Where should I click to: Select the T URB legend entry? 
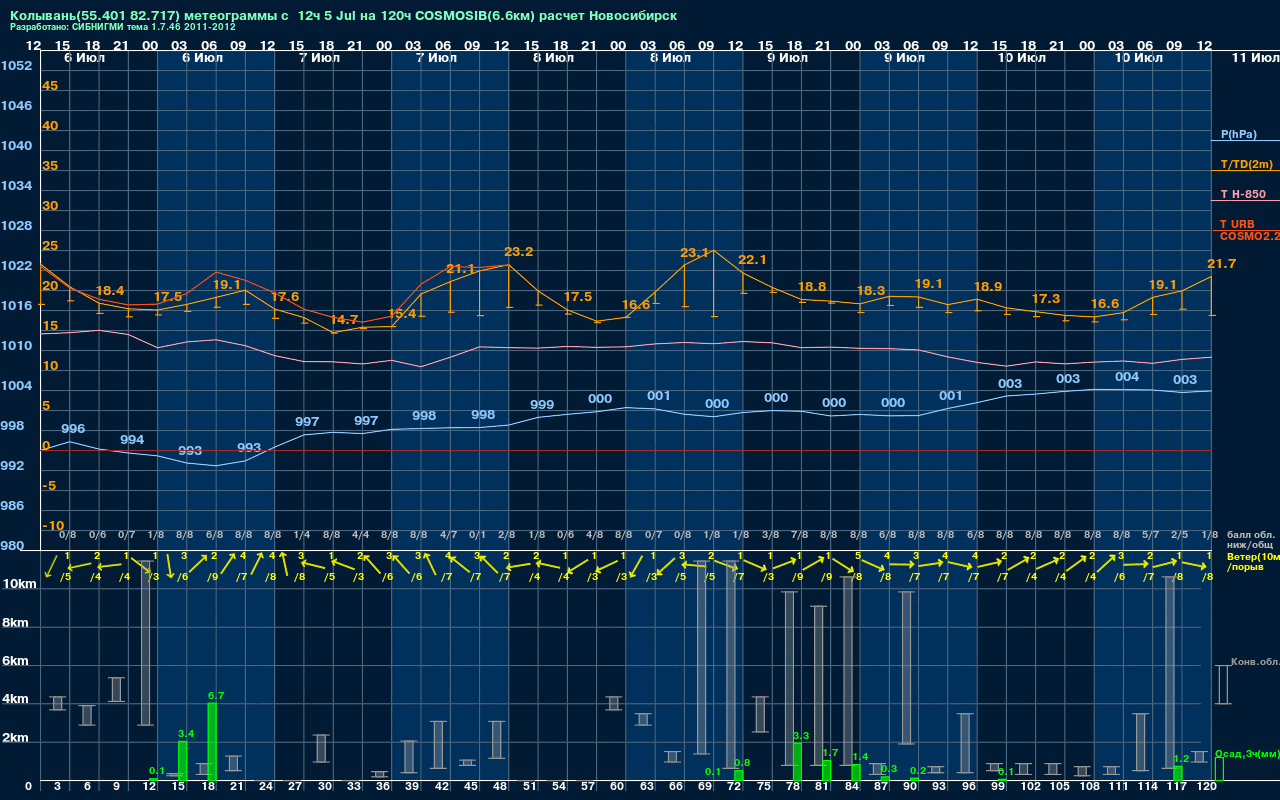(1237, 224)
